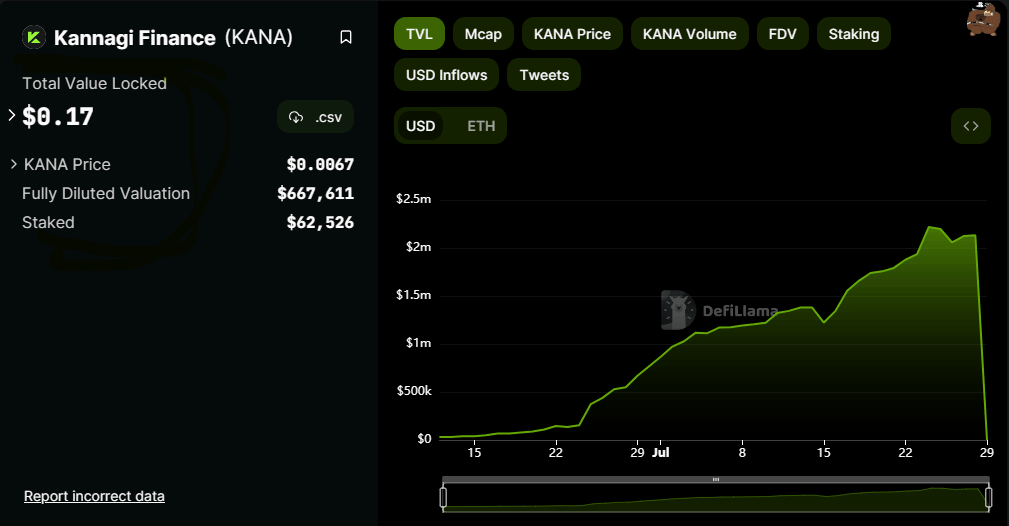Download the .csv data file

pyautogui.click(x=315, y=117)
